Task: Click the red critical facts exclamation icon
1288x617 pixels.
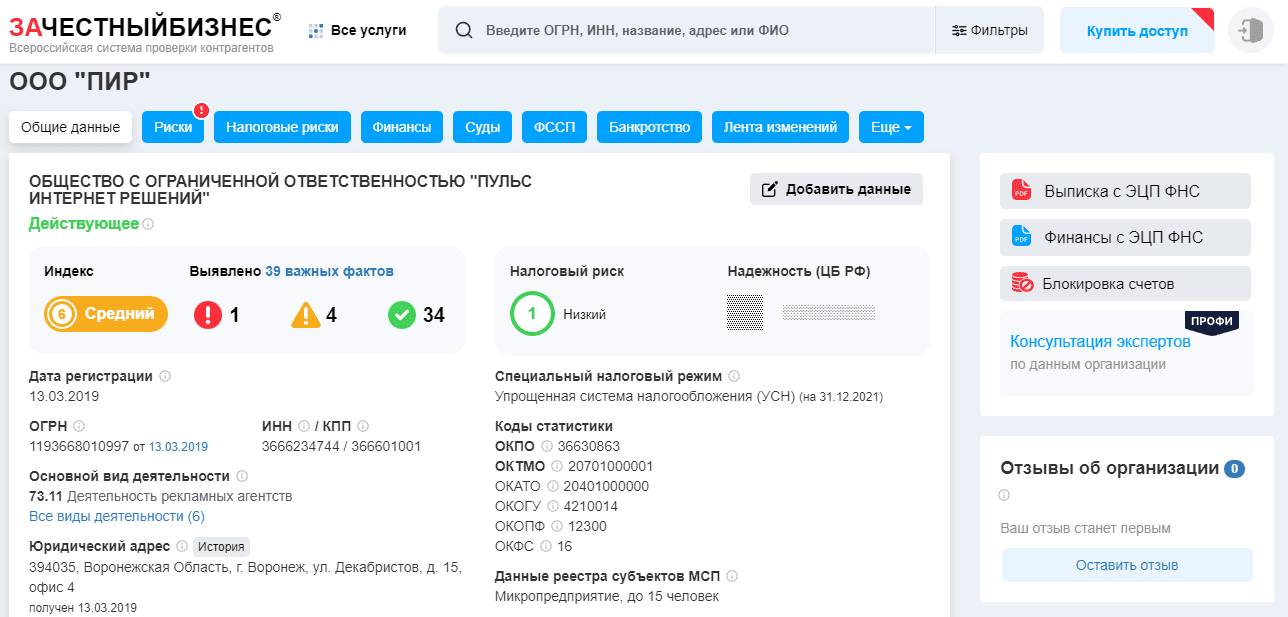Action: 207,315
